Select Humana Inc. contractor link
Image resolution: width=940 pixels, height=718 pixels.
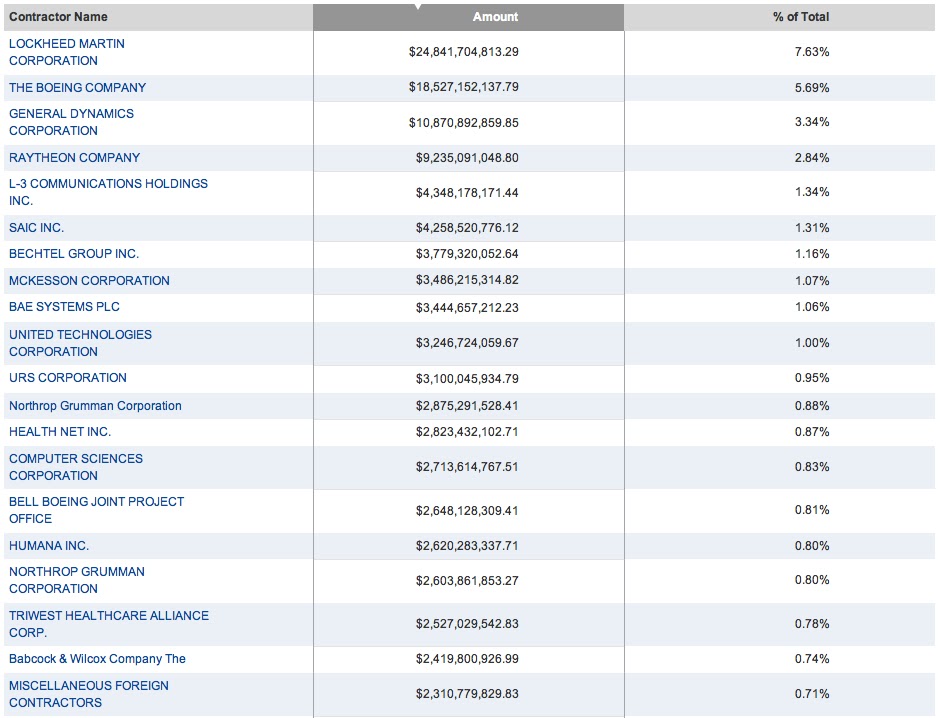49,546
